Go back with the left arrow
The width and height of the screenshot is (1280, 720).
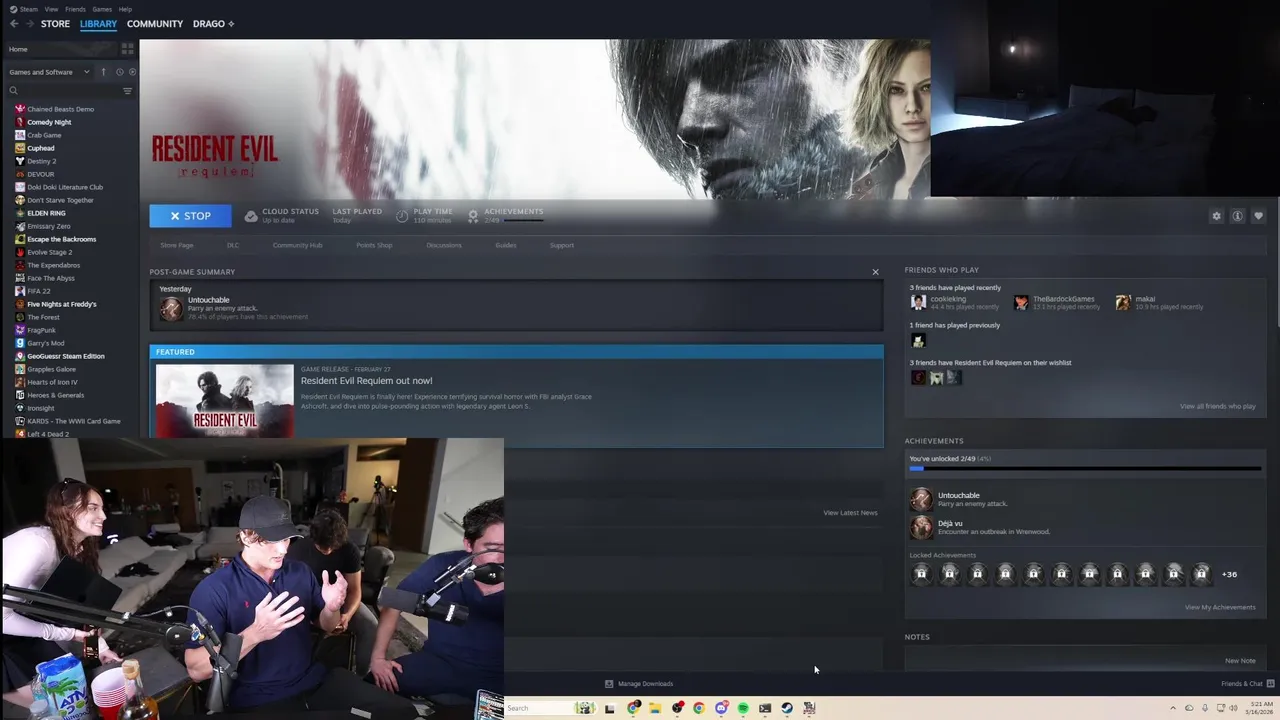pos(14,24)
